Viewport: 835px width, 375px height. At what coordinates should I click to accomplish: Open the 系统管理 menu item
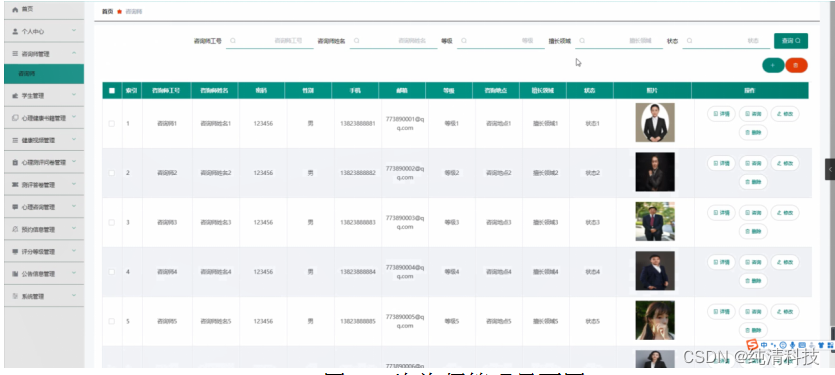pos(44,296)
